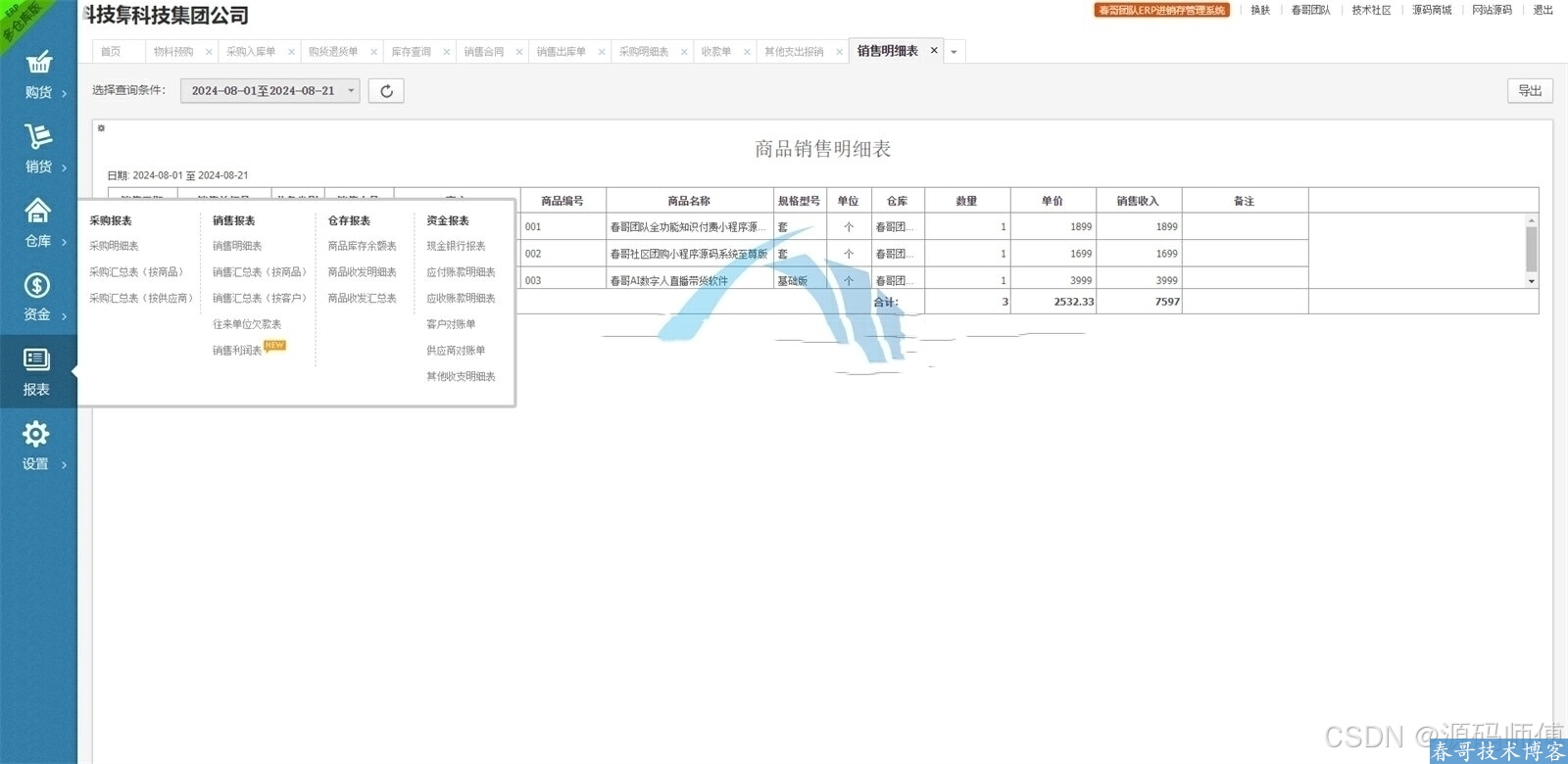Switch to the 销售合同 tab
The image size is (1568, 764).
[483, 52]
